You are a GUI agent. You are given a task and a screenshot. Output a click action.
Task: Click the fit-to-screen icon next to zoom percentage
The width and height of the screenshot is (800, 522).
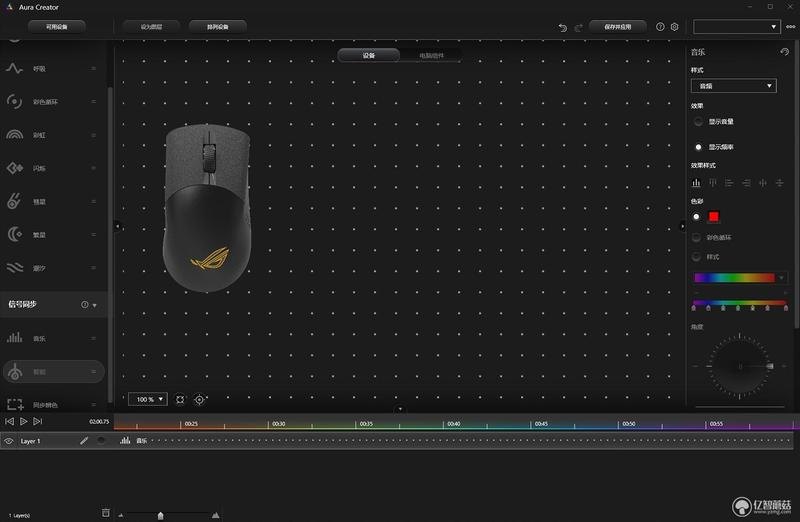(180, 400)
